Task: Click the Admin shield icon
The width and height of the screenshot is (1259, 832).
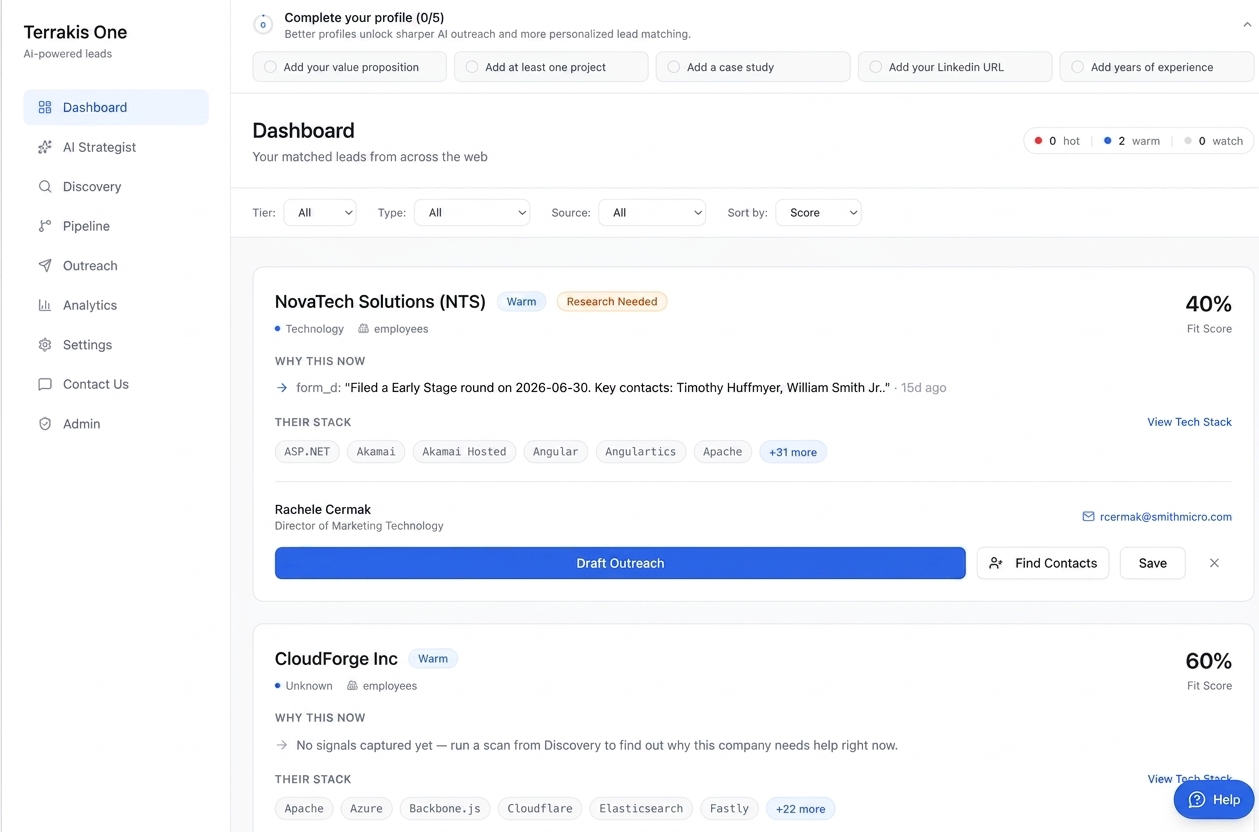Action: (45, 424)
